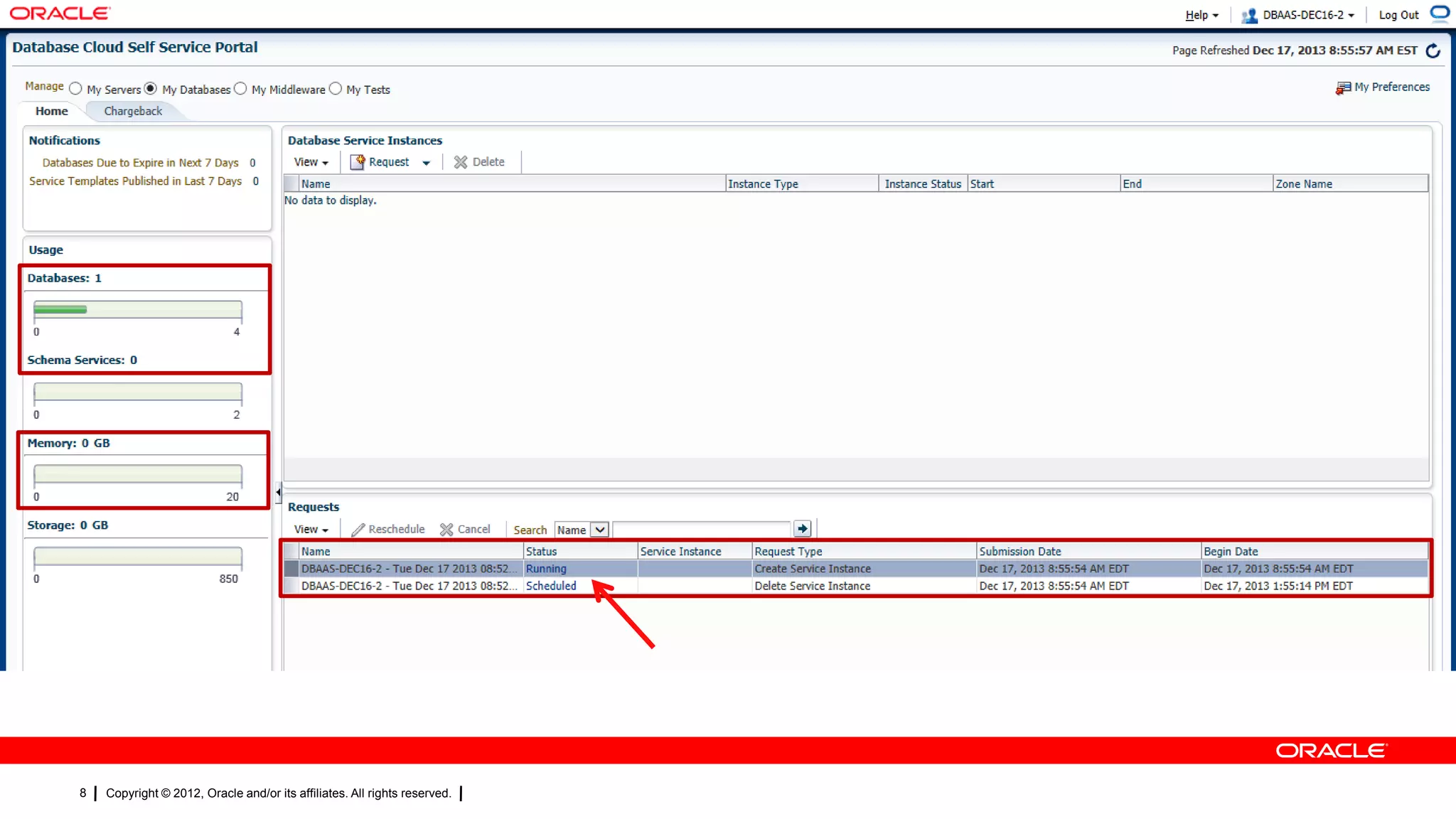Screen dimensions: 1456x819
Task: Open View menu in Database Service Instances
Action: (311, 162)
